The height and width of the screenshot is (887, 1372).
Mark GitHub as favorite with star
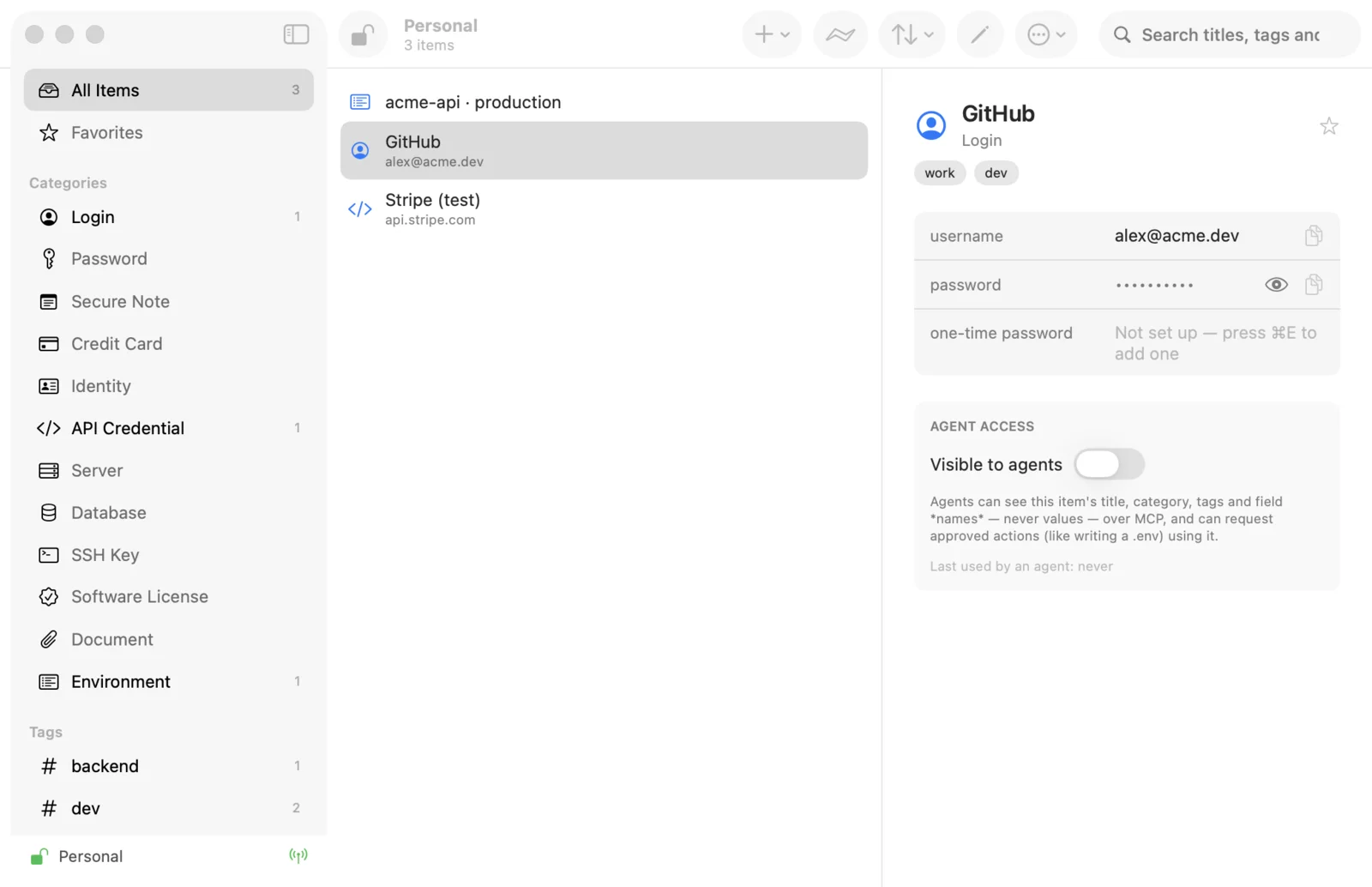tap(1329, 127)
